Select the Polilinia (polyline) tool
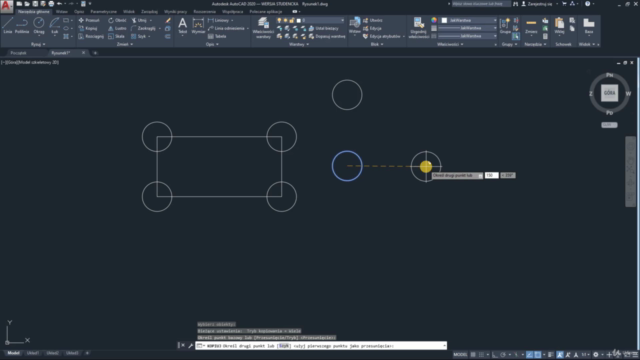 click(22, 25)
